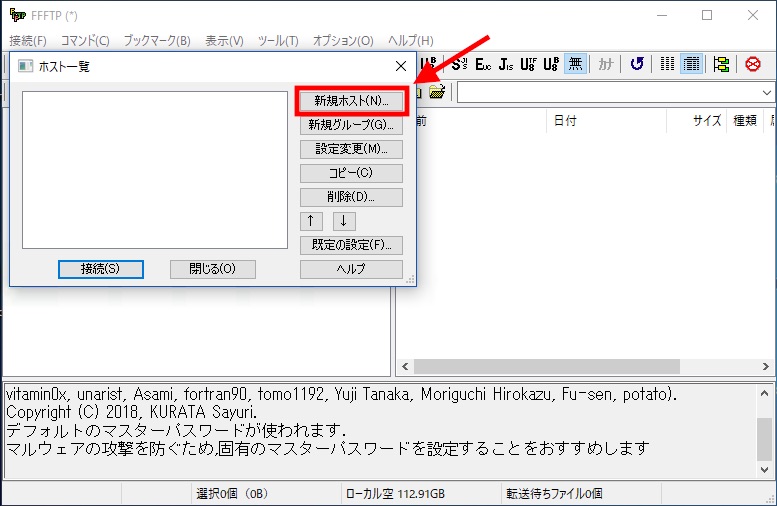Move host up with ↑ button
The height and width of the screenshot is (506, 777).
pos(311,221)
